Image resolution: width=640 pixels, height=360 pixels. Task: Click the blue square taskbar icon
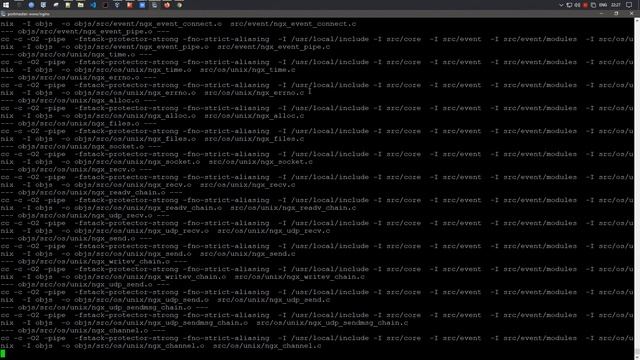pos(142,5)
